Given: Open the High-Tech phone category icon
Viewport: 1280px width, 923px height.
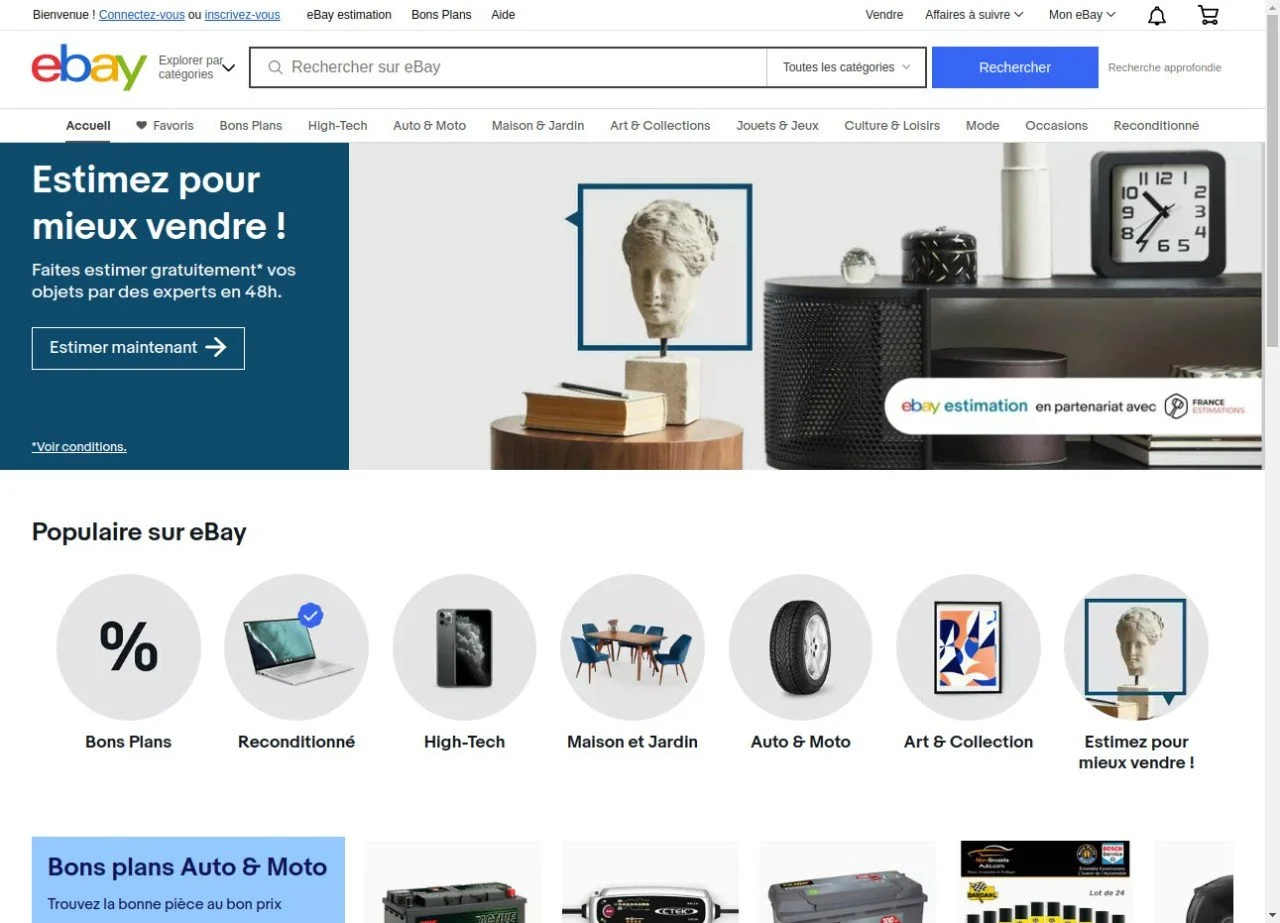Looking at the screenshot, I should [465, 647].
